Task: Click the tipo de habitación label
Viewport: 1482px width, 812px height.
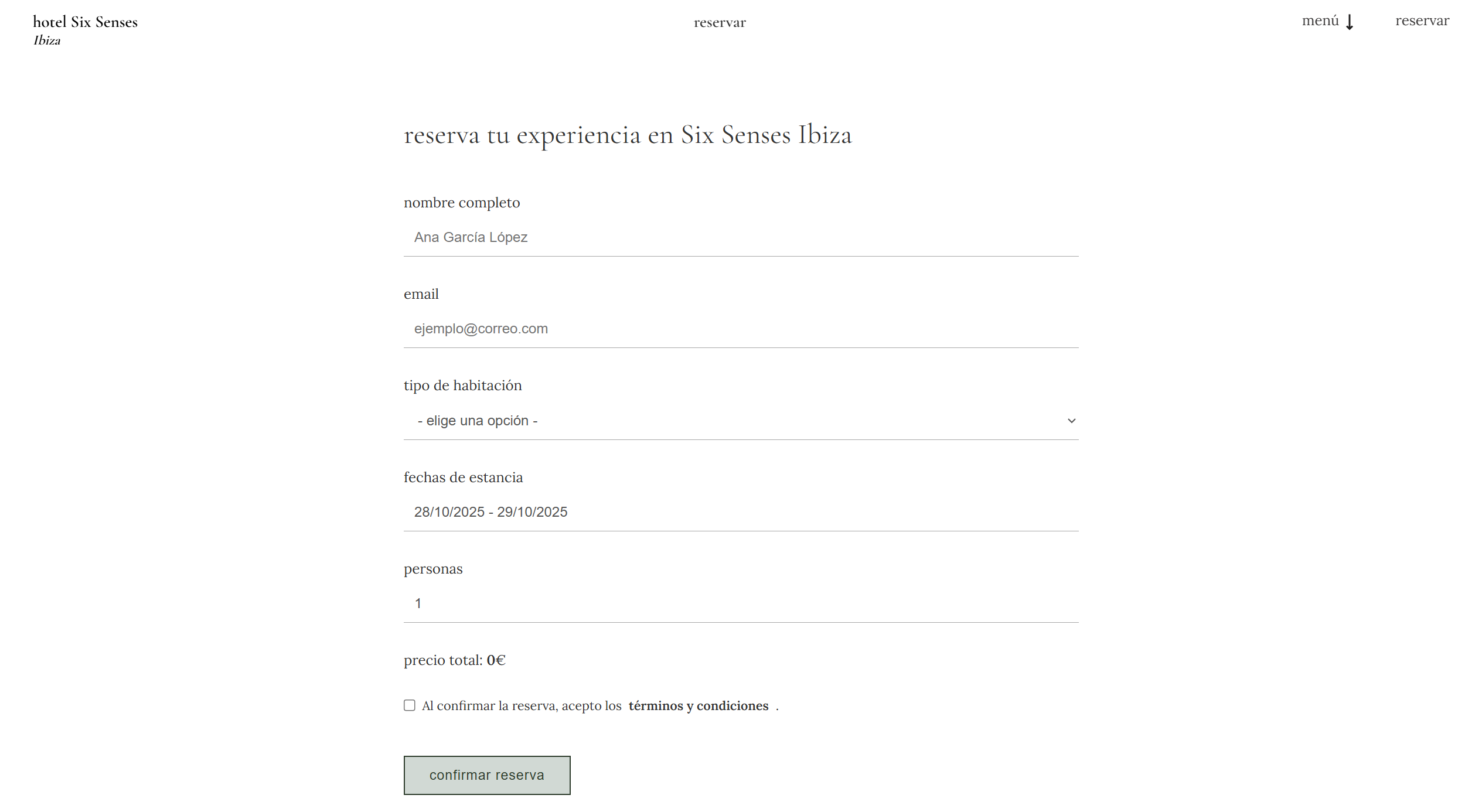Action: (x=462, y=385)
